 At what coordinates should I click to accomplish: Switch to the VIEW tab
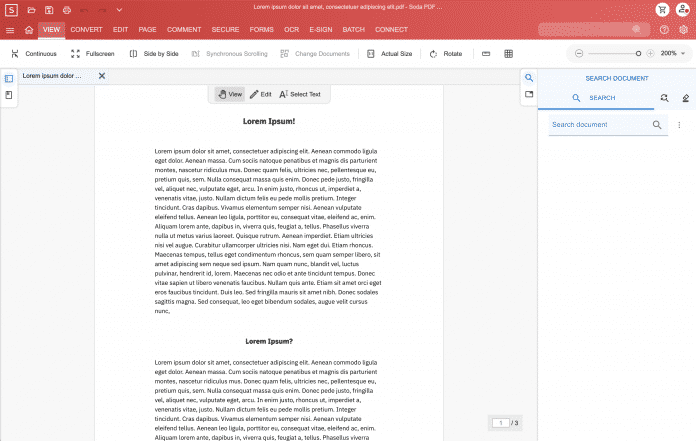tap(51, 30)
